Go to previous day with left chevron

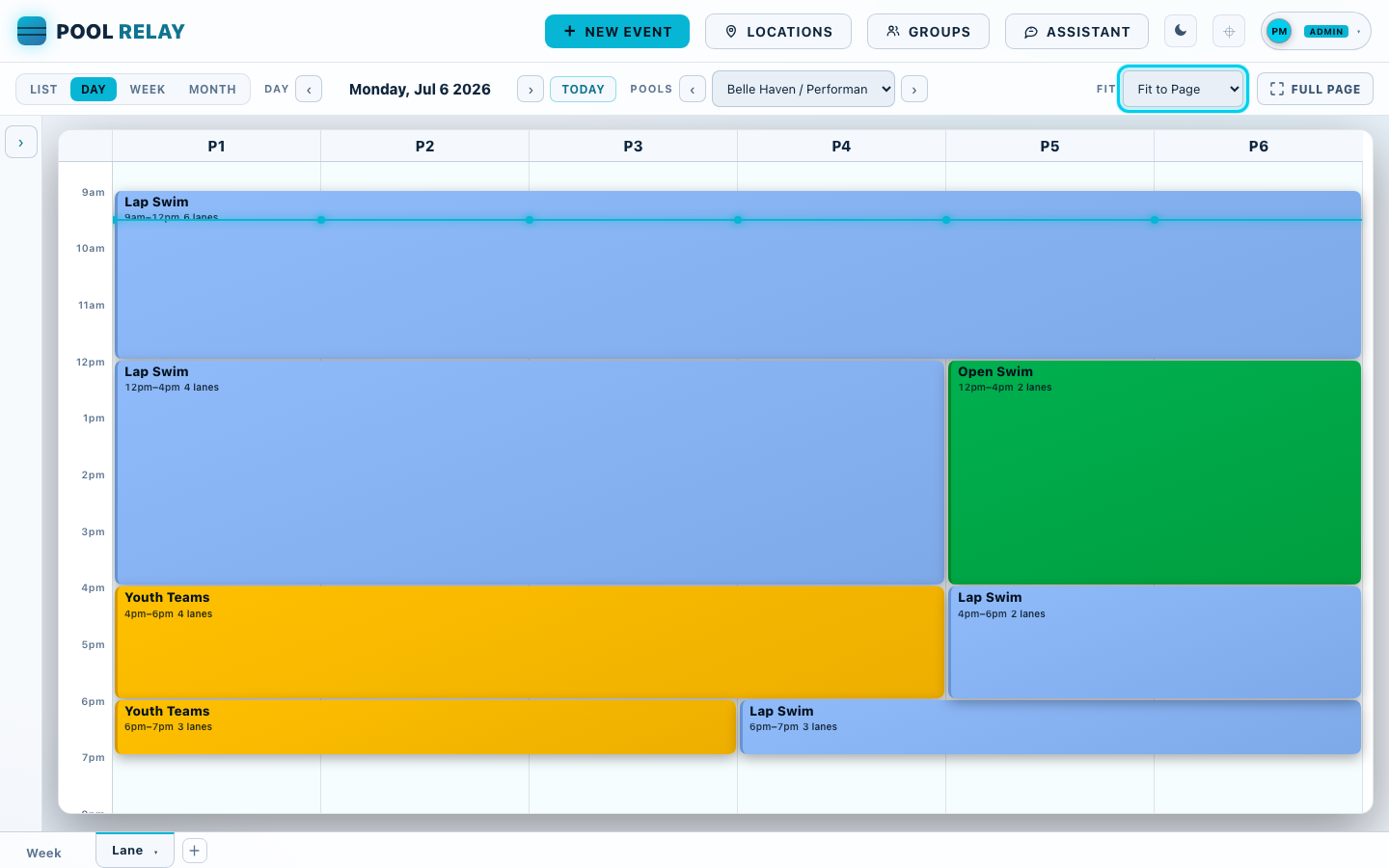309,89
